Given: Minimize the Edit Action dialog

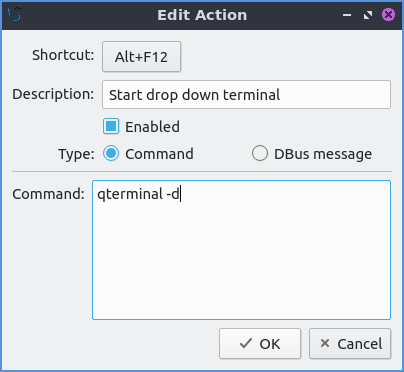Looking at the screenshot, I should (x=347, y=15).
